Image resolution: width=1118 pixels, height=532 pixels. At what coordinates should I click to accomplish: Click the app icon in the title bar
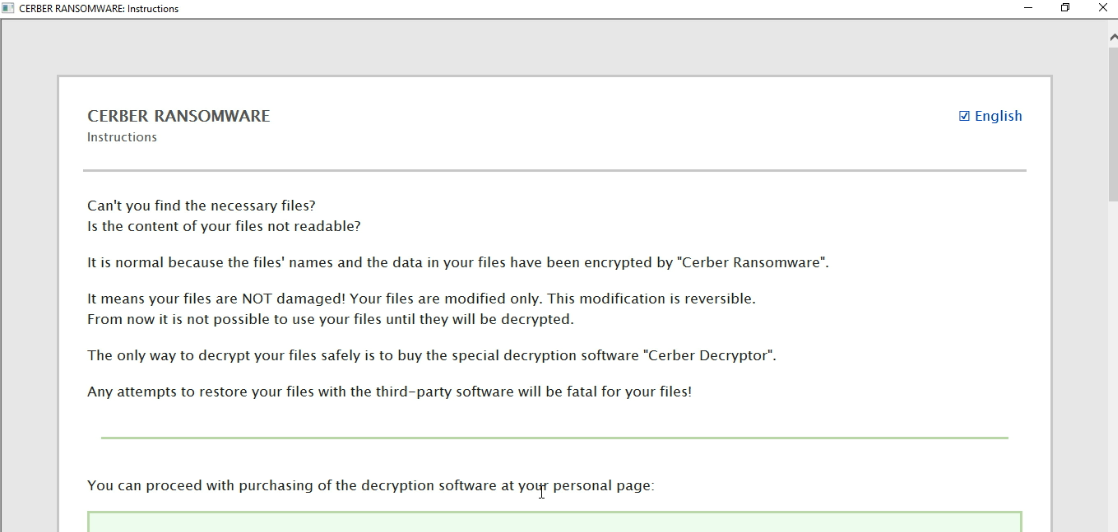[x=8, y=9]
